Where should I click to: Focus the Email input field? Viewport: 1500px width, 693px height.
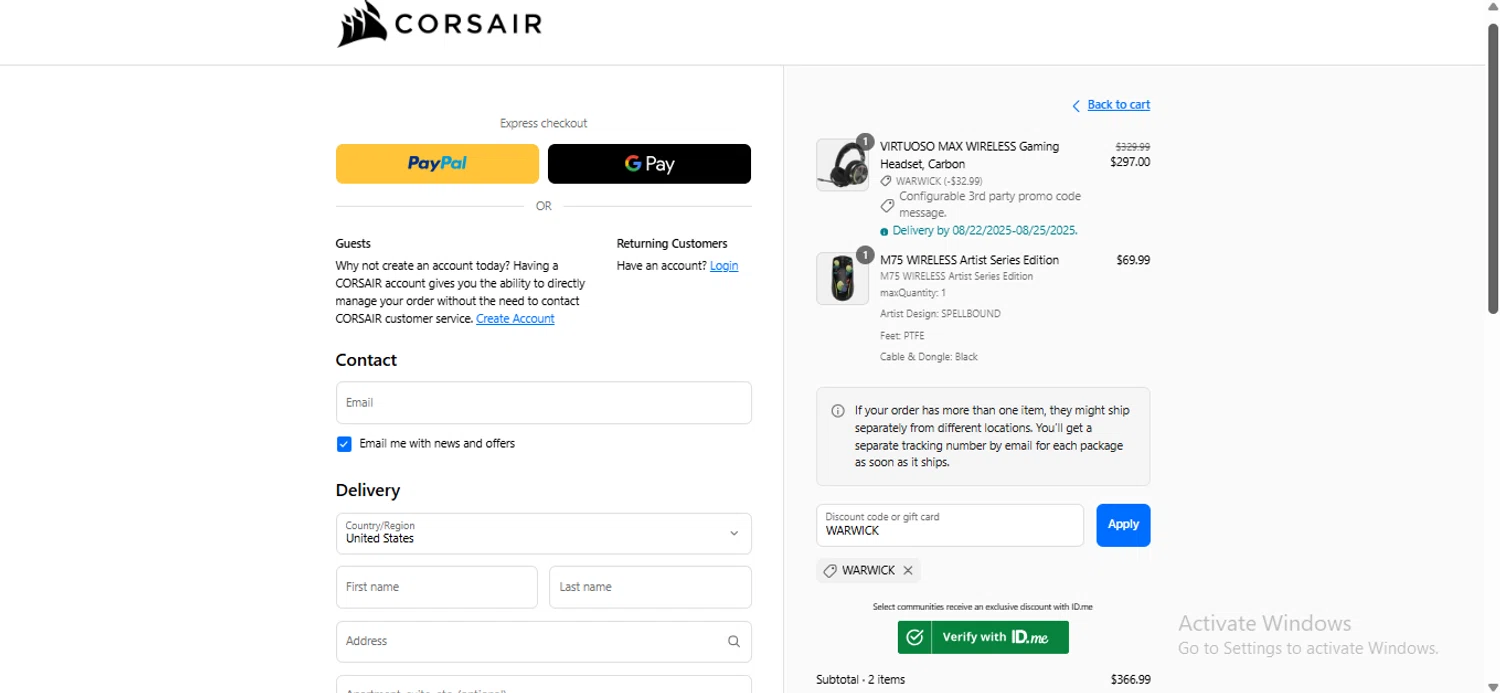click(544, 403)
